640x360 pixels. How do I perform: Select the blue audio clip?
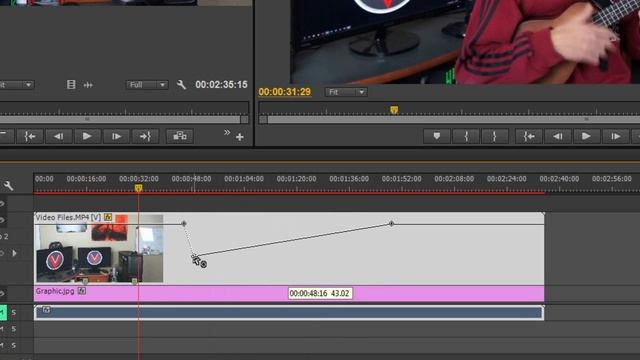point(289,313)
